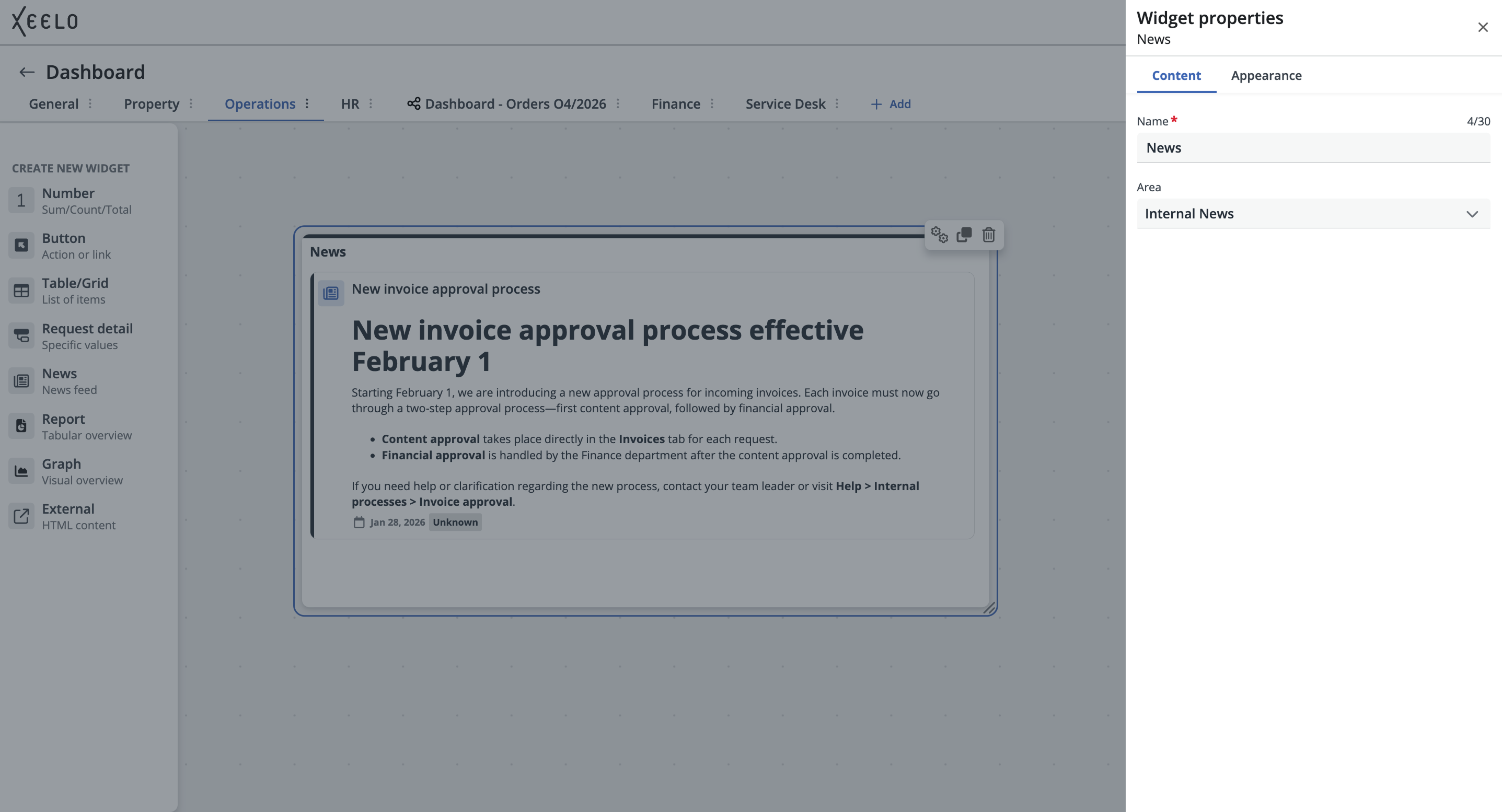This screenshot has height=812, width=1502.
Task: Click the Unknown author tag
Action: point(455,523)
